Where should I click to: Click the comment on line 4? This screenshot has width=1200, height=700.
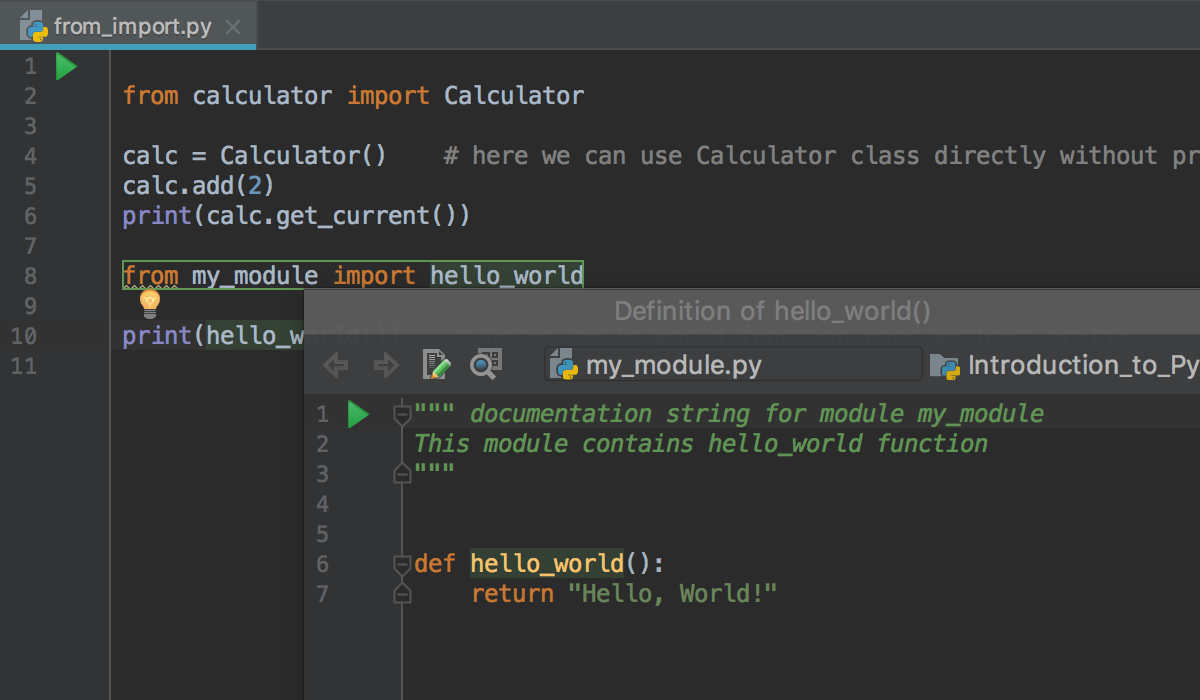[x=821, y=156]
